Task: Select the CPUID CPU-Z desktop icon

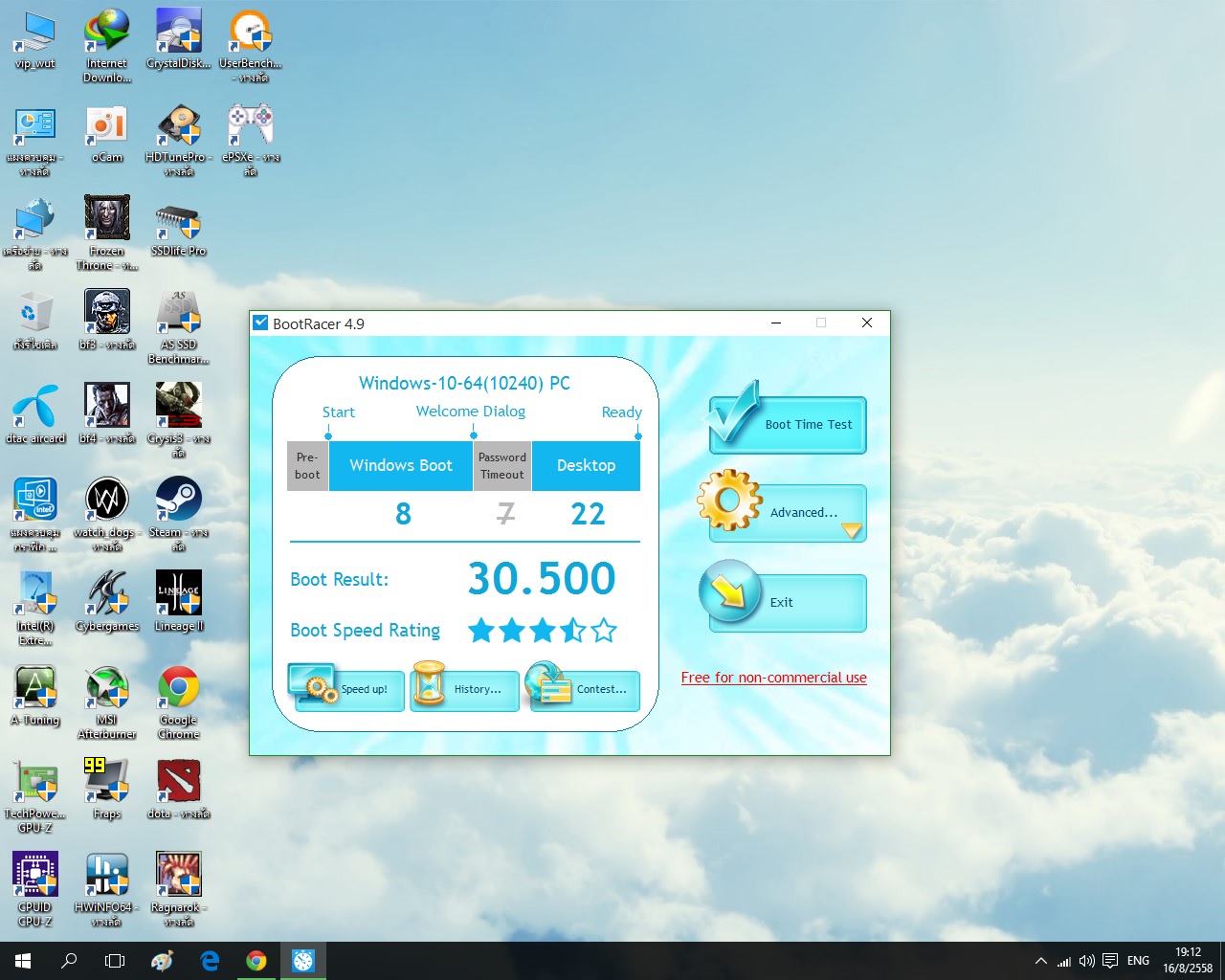Action: click(35, 890)
